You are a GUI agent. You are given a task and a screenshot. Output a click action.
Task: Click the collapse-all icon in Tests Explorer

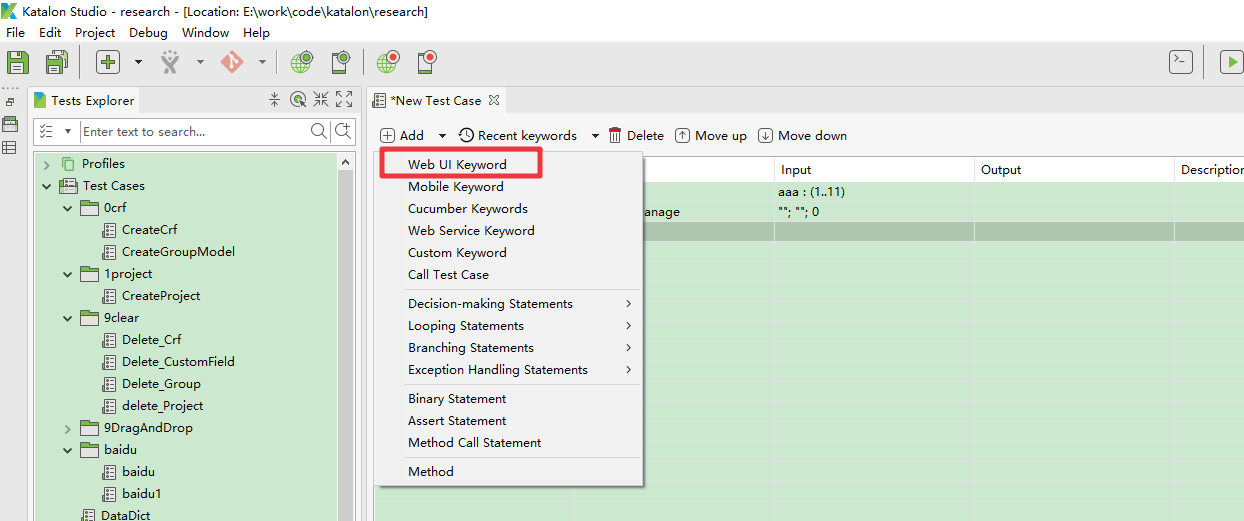click(275, 99)
